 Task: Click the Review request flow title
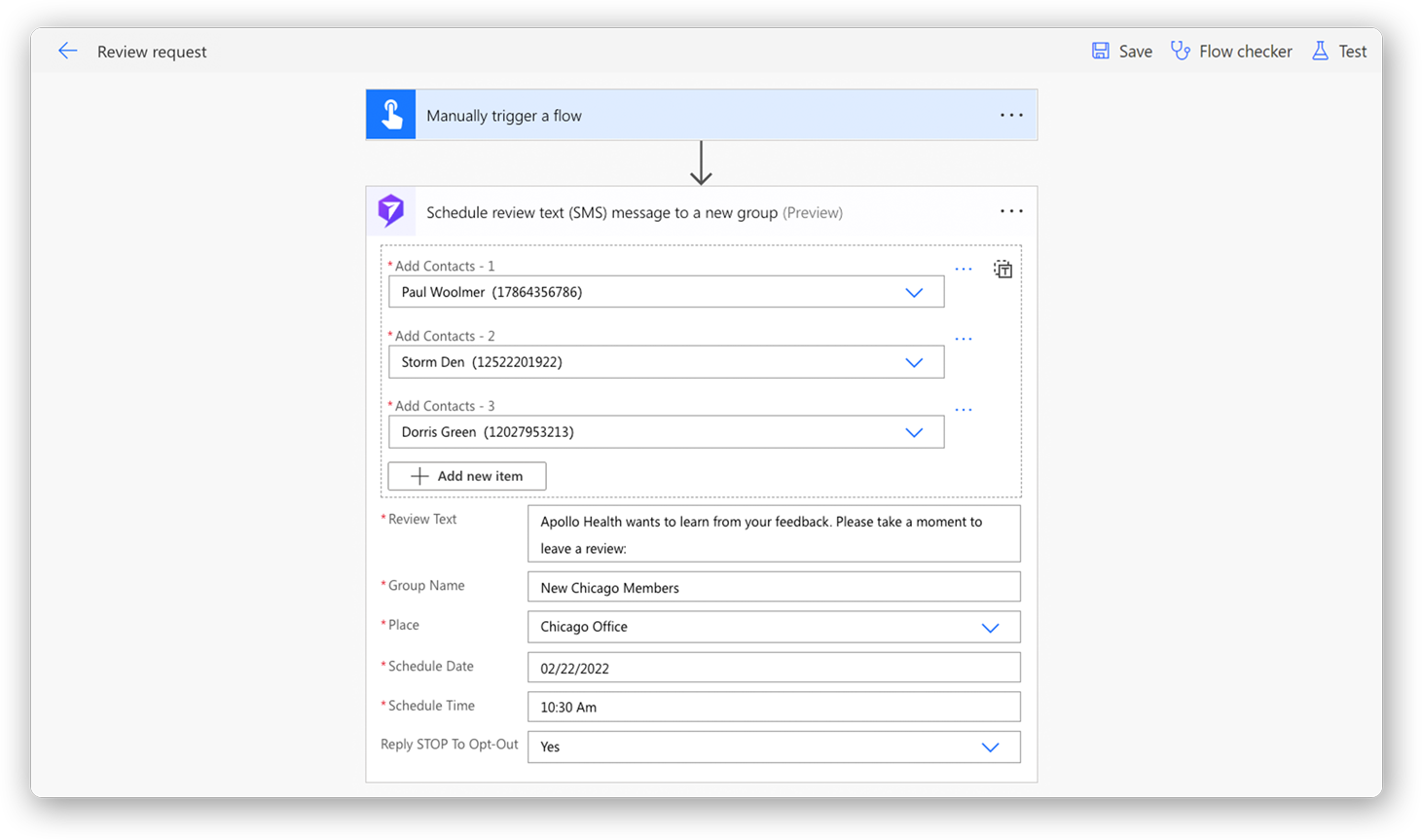pyautogui.click(x=152, y=52)
